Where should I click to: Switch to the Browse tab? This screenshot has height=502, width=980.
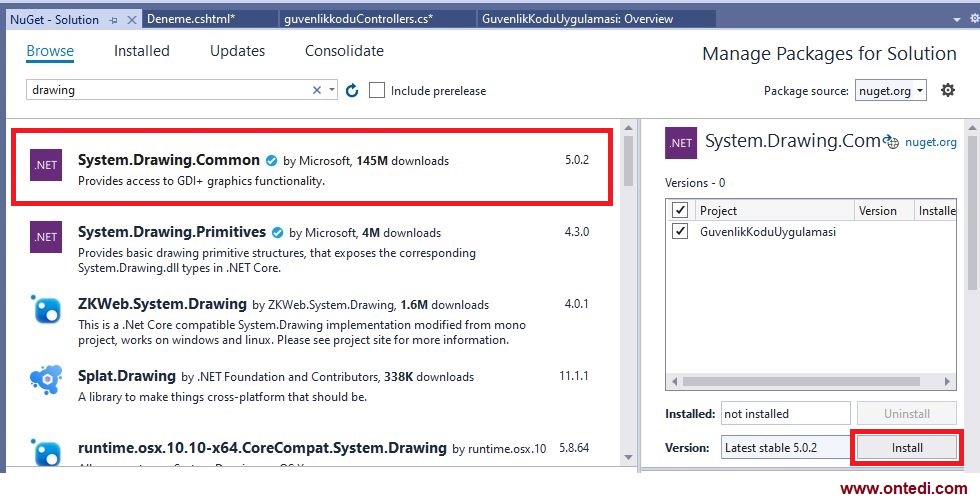(50, 51)
